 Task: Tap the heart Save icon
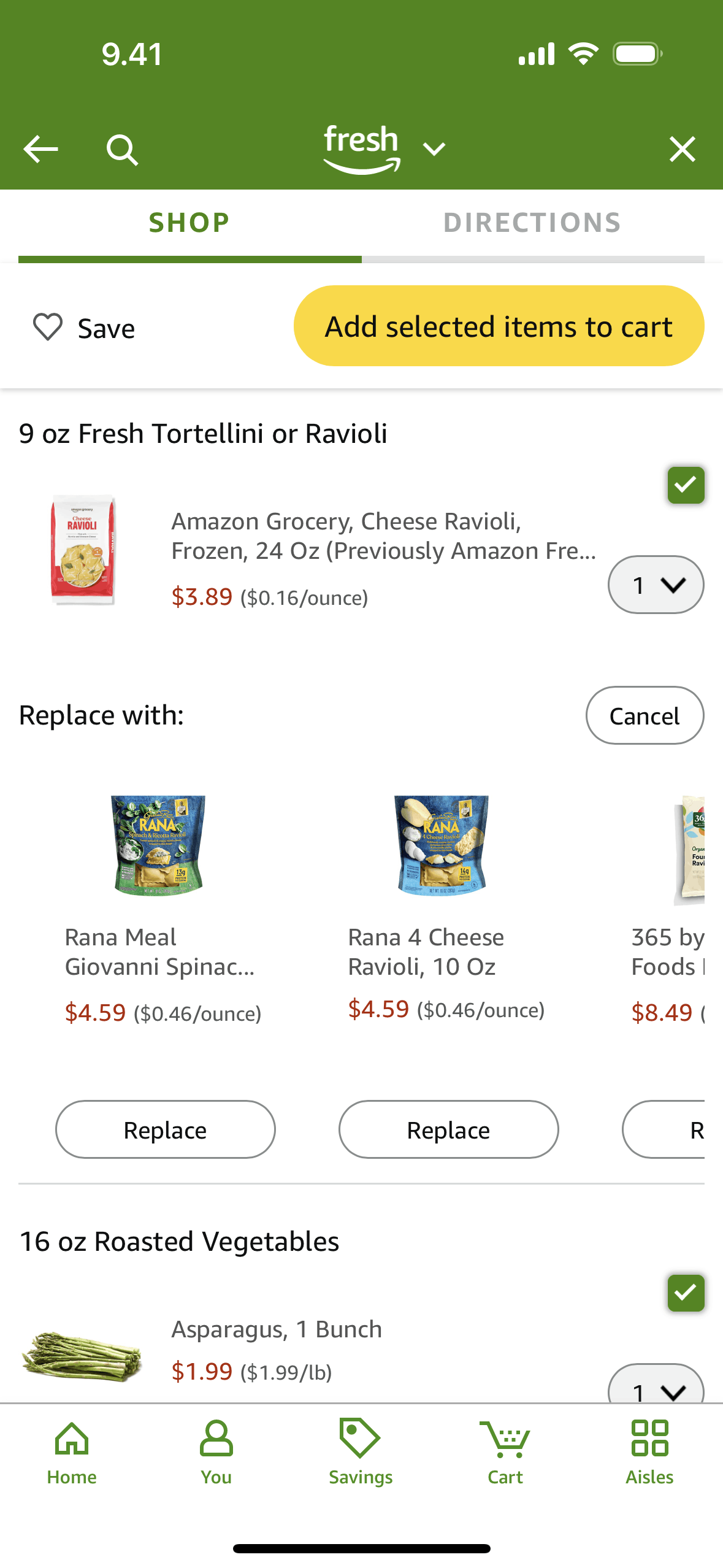(x=48, y=327)
